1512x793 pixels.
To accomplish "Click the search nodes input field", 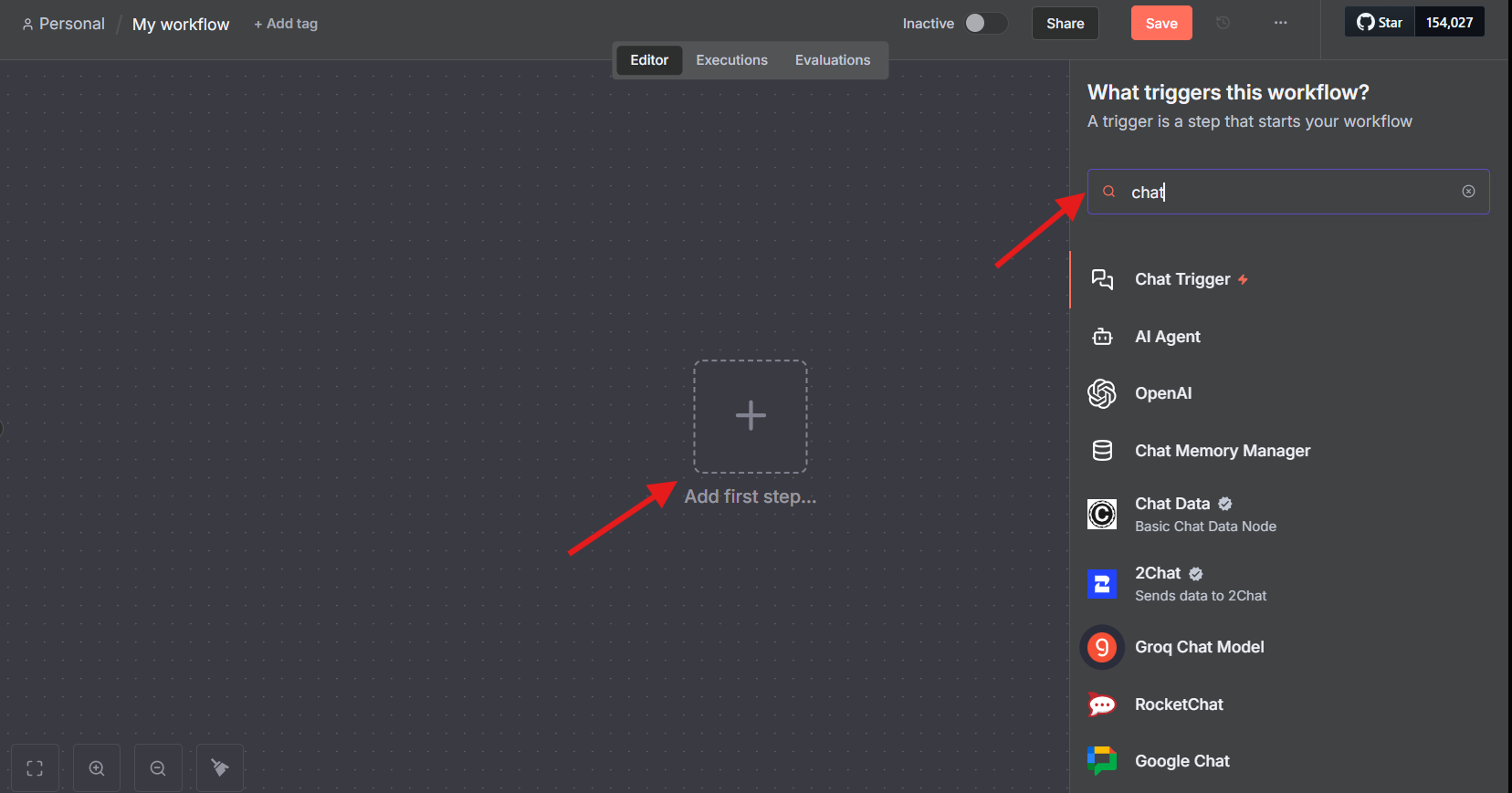I will (1288, 192).
